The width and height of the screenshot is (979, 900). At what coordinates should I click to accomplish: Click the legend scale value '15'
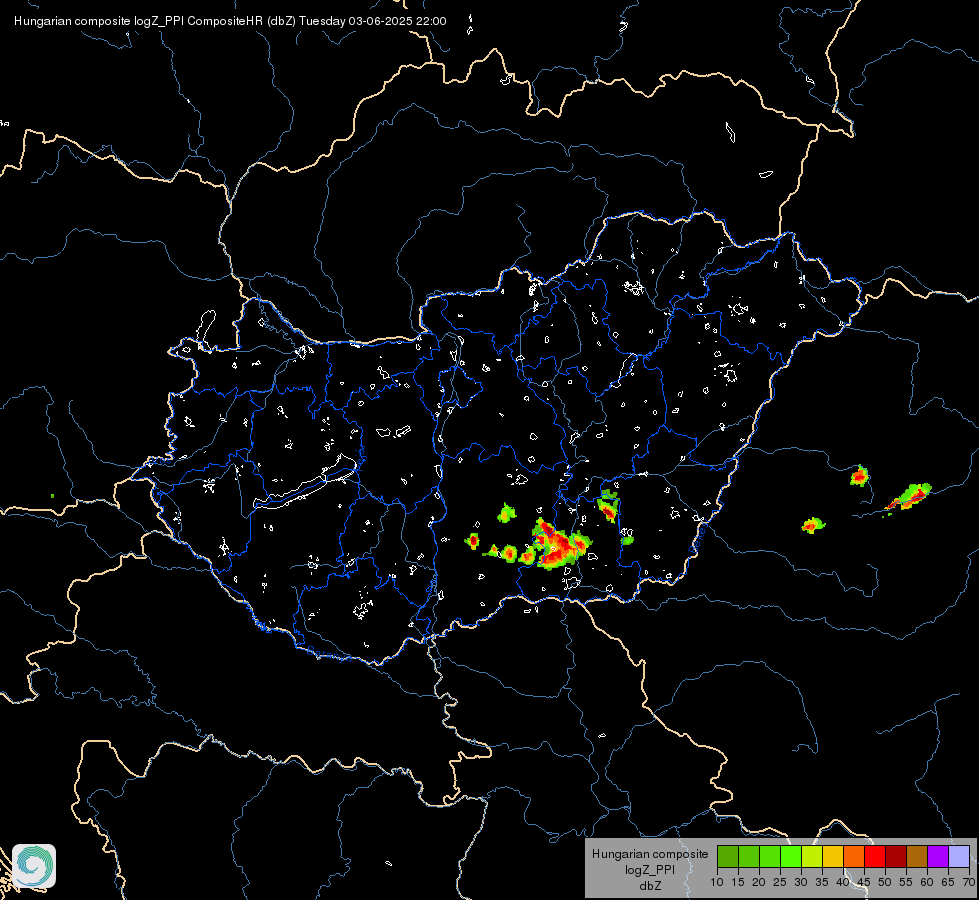coord(738,883)
